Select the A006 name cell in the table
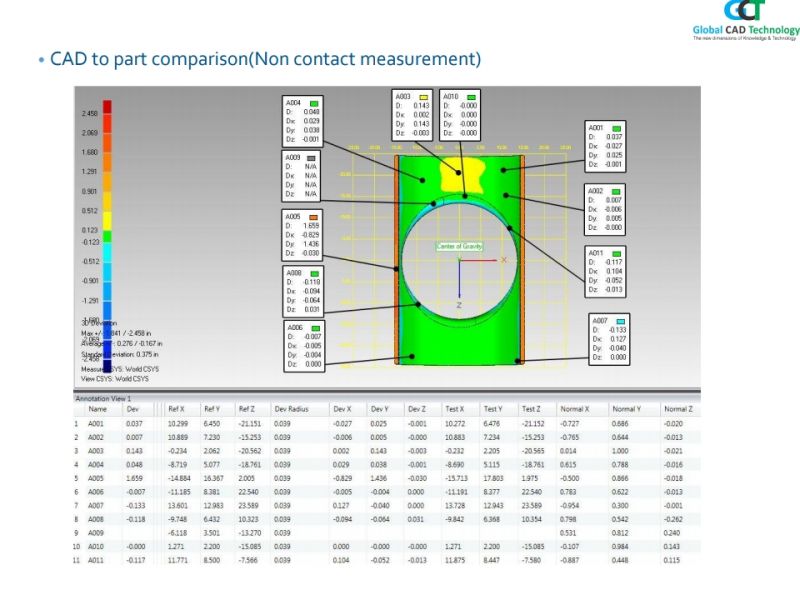Image resolution: width=800 pixels, height=600 pixels. tap(95, 492)
